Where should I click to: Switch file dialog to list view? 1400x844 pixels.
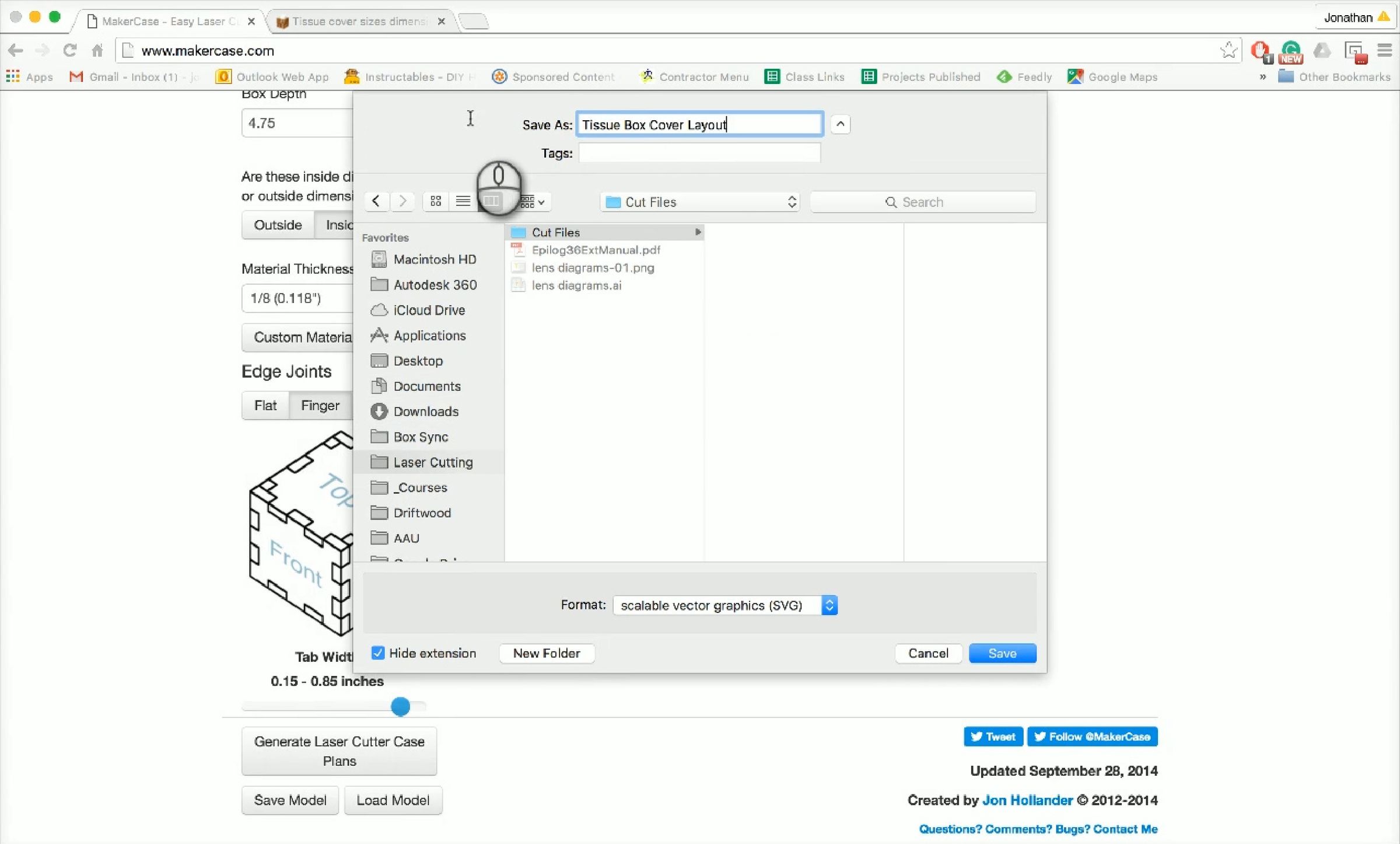coord(463,201)
